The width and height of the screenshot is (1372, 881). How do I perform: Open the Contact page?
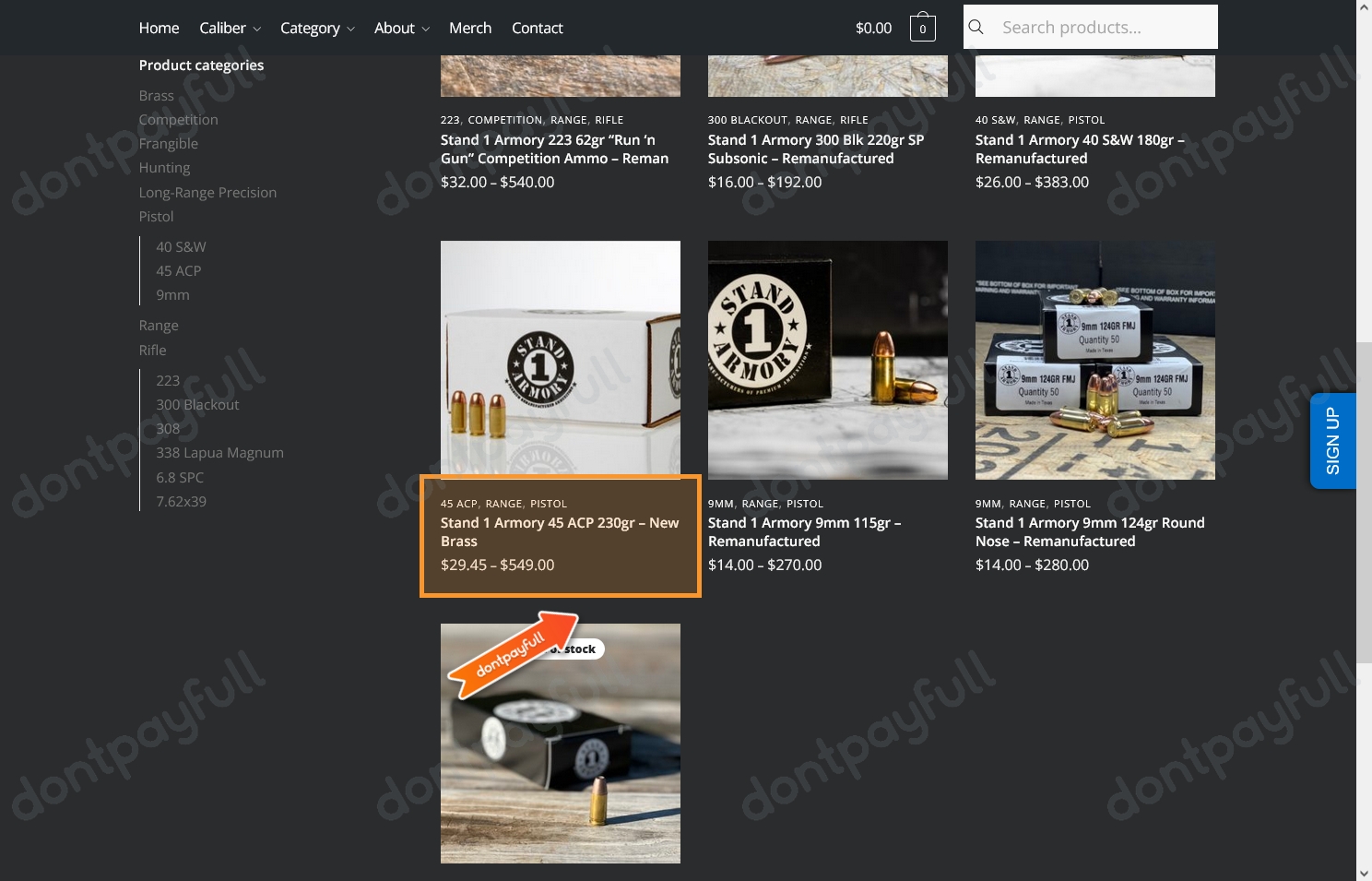point(537,28)
